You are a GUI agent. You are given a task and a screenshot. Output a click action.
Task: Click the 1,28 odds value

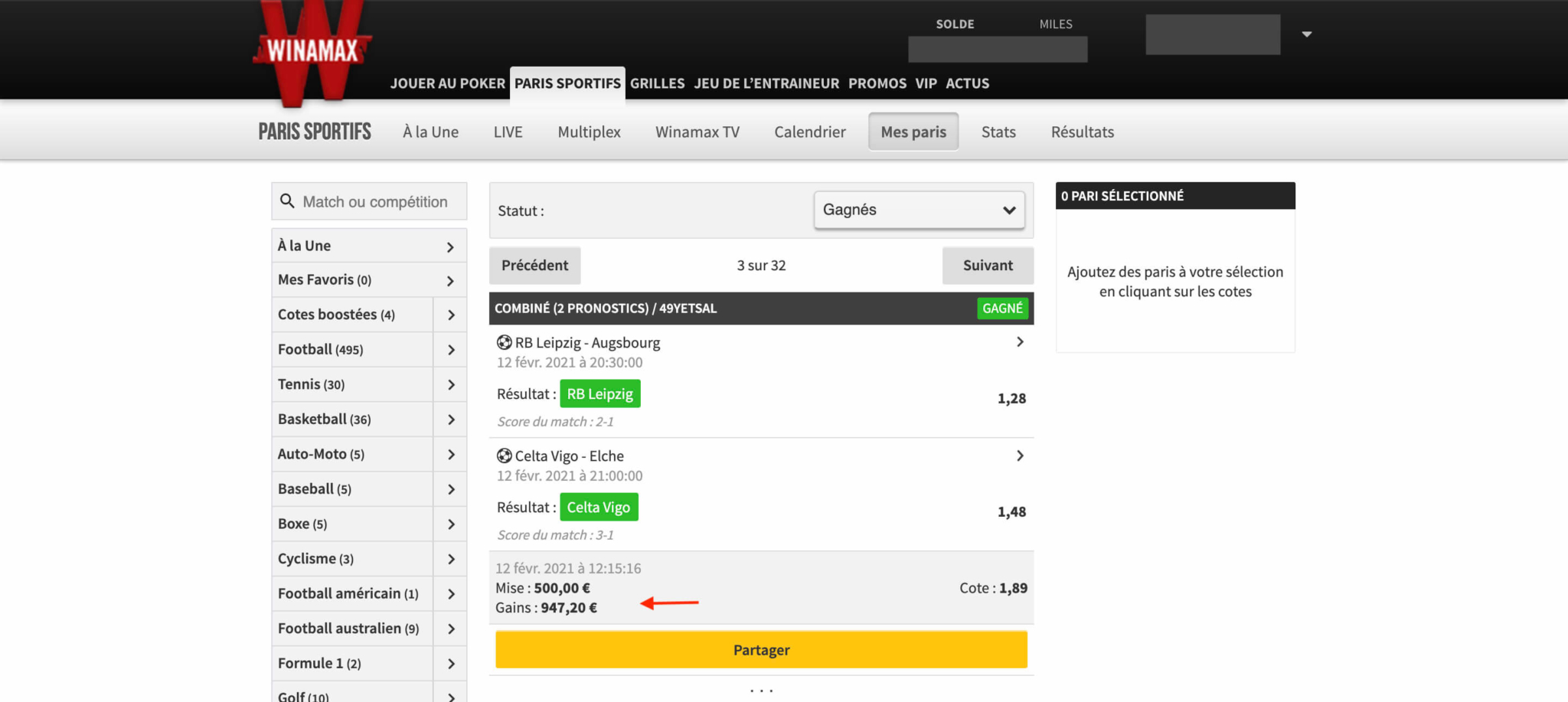1011,399
